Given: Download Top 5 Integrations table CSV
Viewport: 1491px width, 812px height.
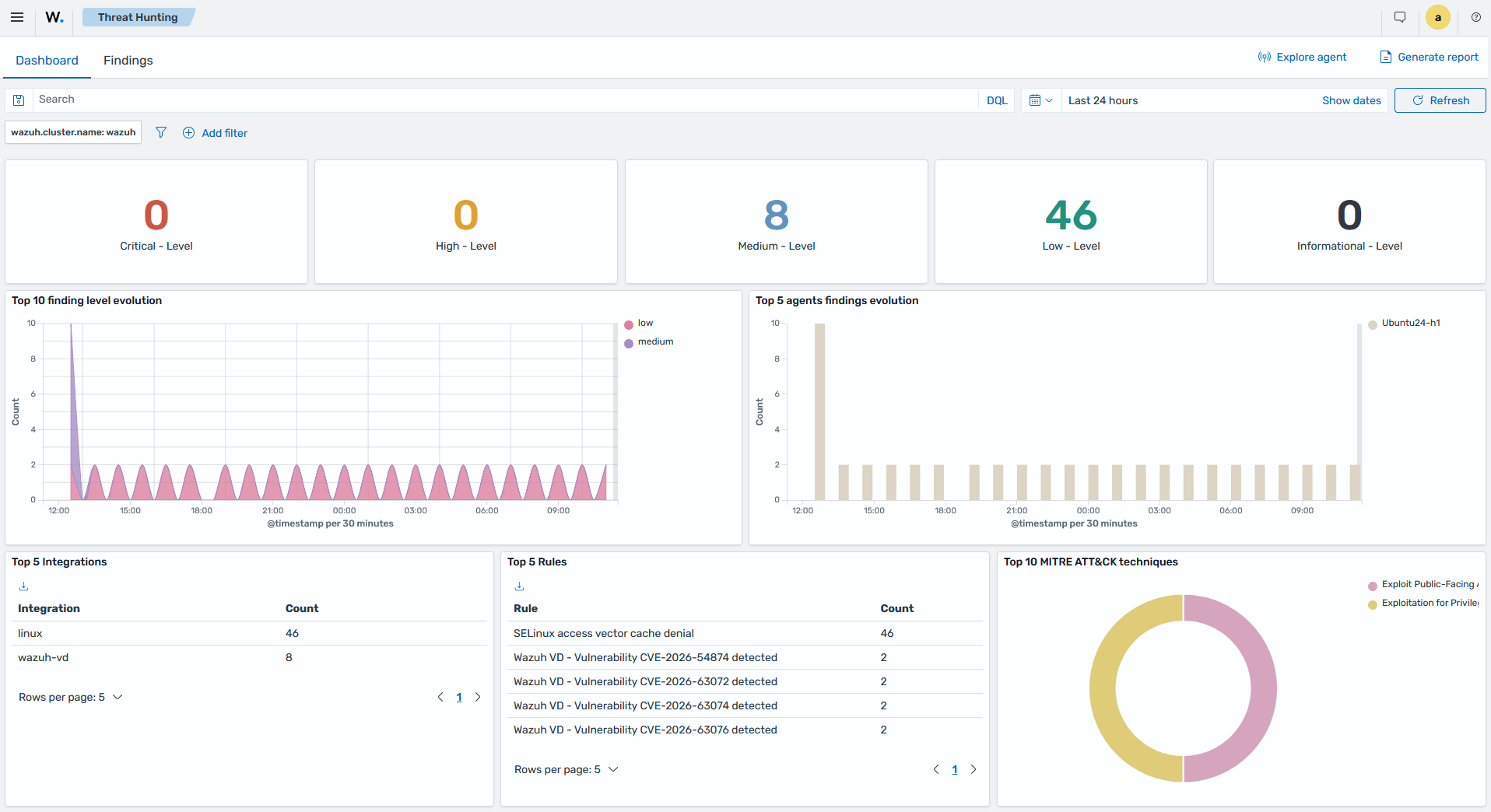Looking at the screenshot, I should (23, 586).
